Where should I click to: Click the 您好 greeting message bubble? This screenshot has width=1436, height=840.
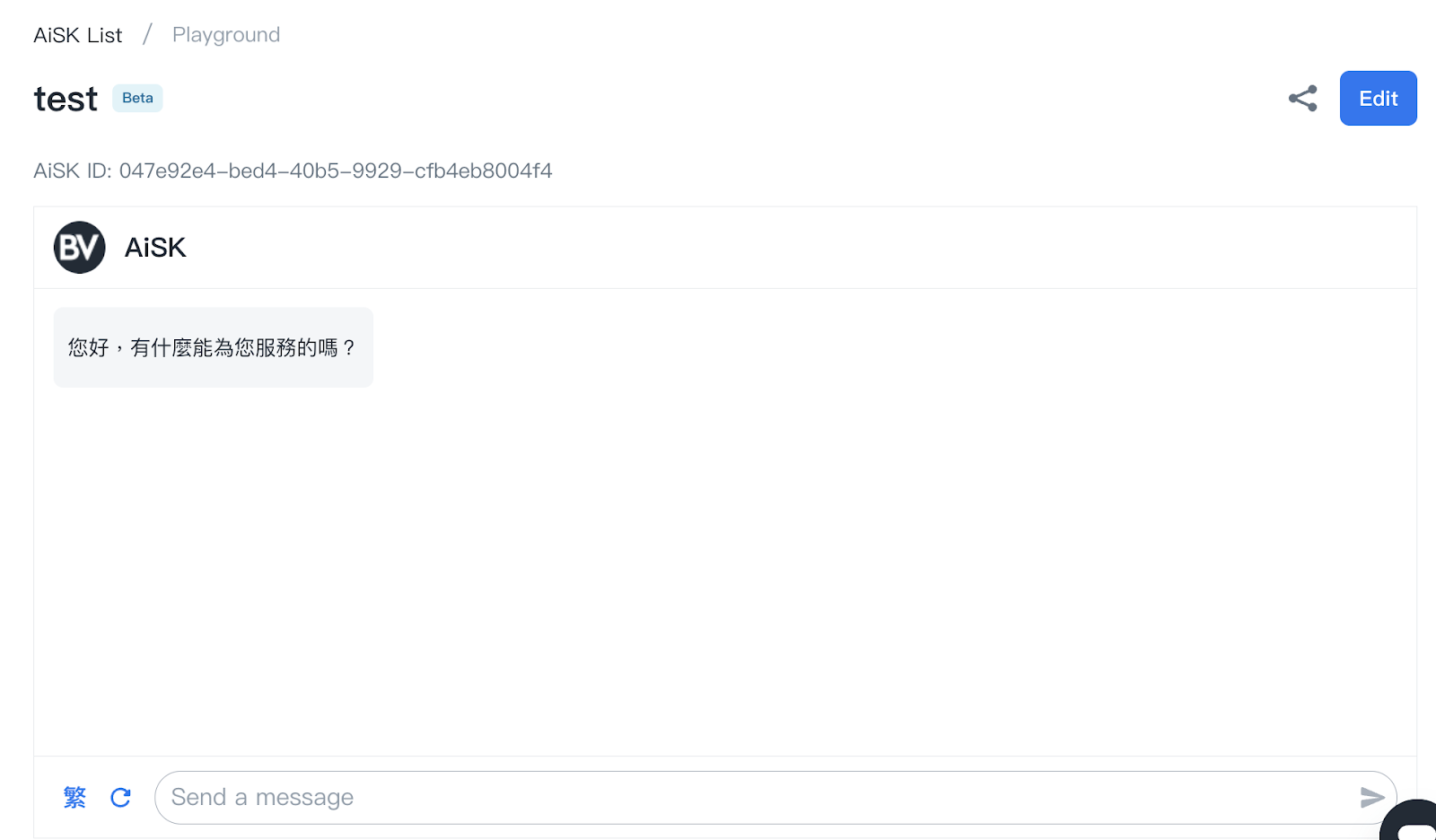click(213, 347)
